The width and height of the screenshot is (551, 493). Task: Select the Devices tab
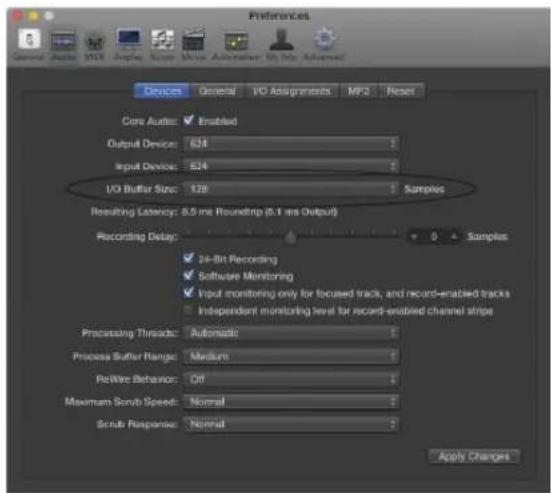162,91
